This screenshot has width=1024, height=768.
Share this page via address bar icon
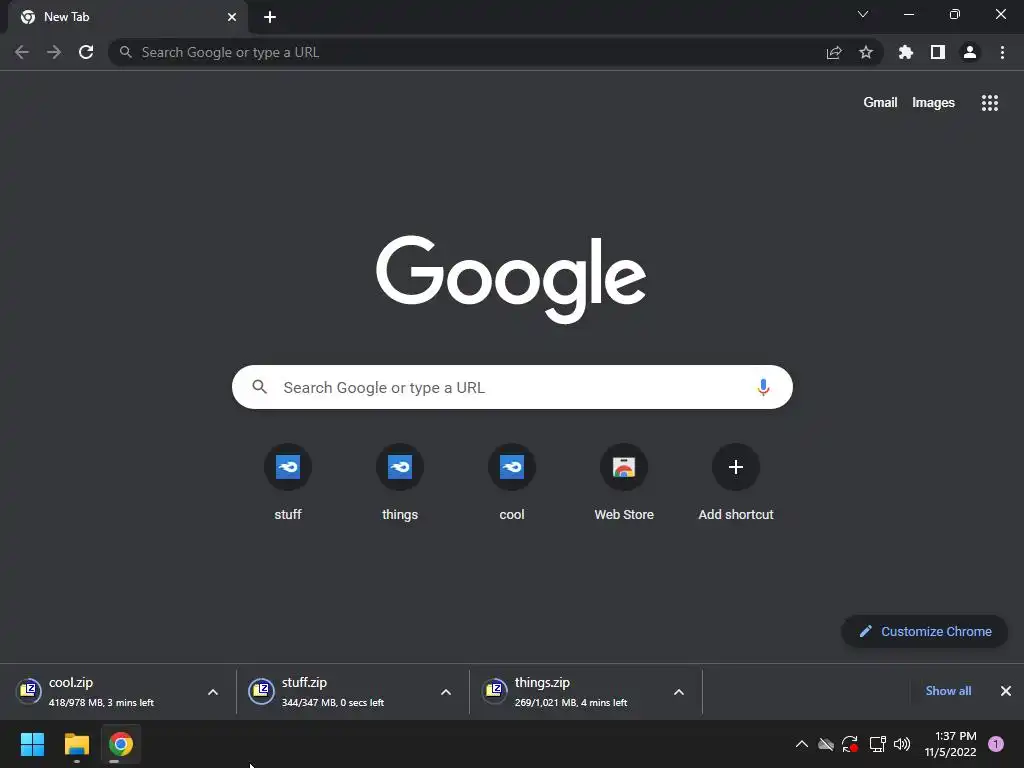point(834,52)
